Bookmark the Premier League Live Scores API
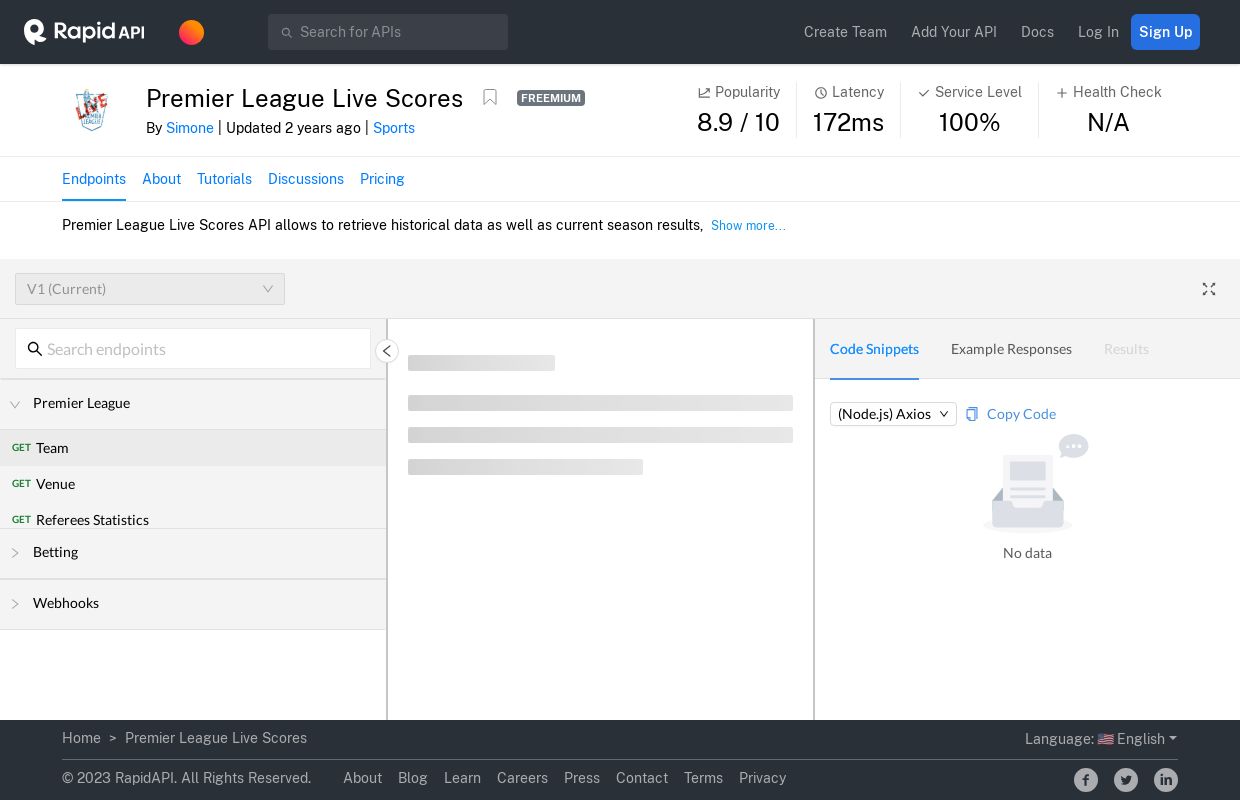The height and width of the screenshot is (800, 1240). click(490, 97)
